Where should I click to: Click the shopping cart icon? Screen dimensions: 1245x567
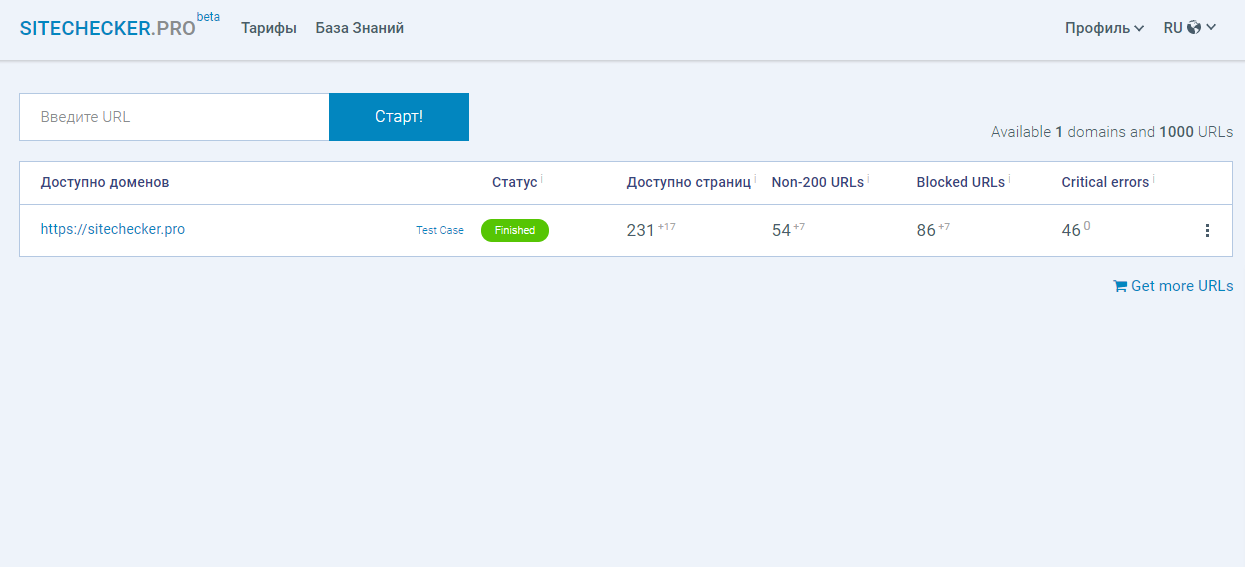tap(1120, 286)
